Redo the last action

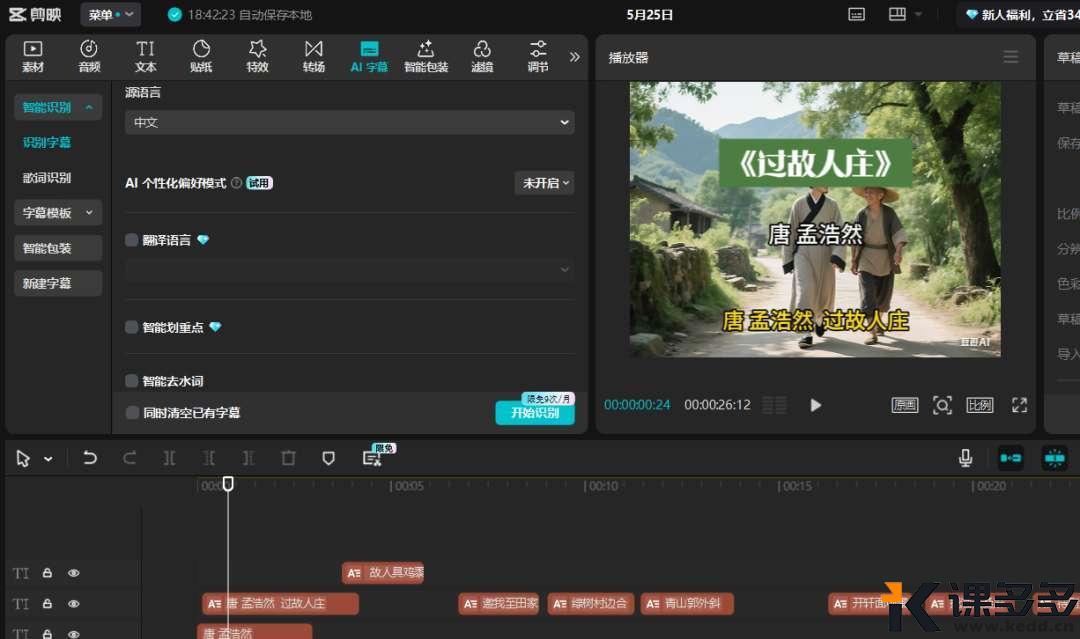(129, 458)
